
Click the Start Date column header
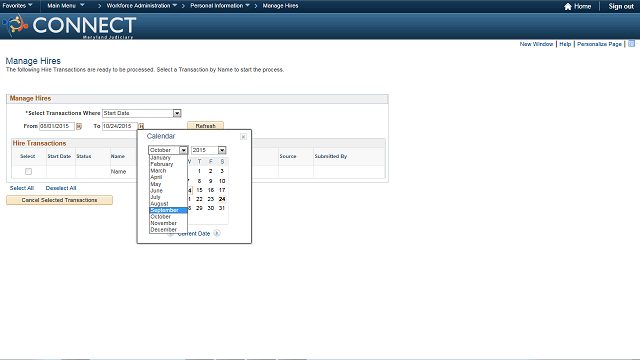[59, 156]
